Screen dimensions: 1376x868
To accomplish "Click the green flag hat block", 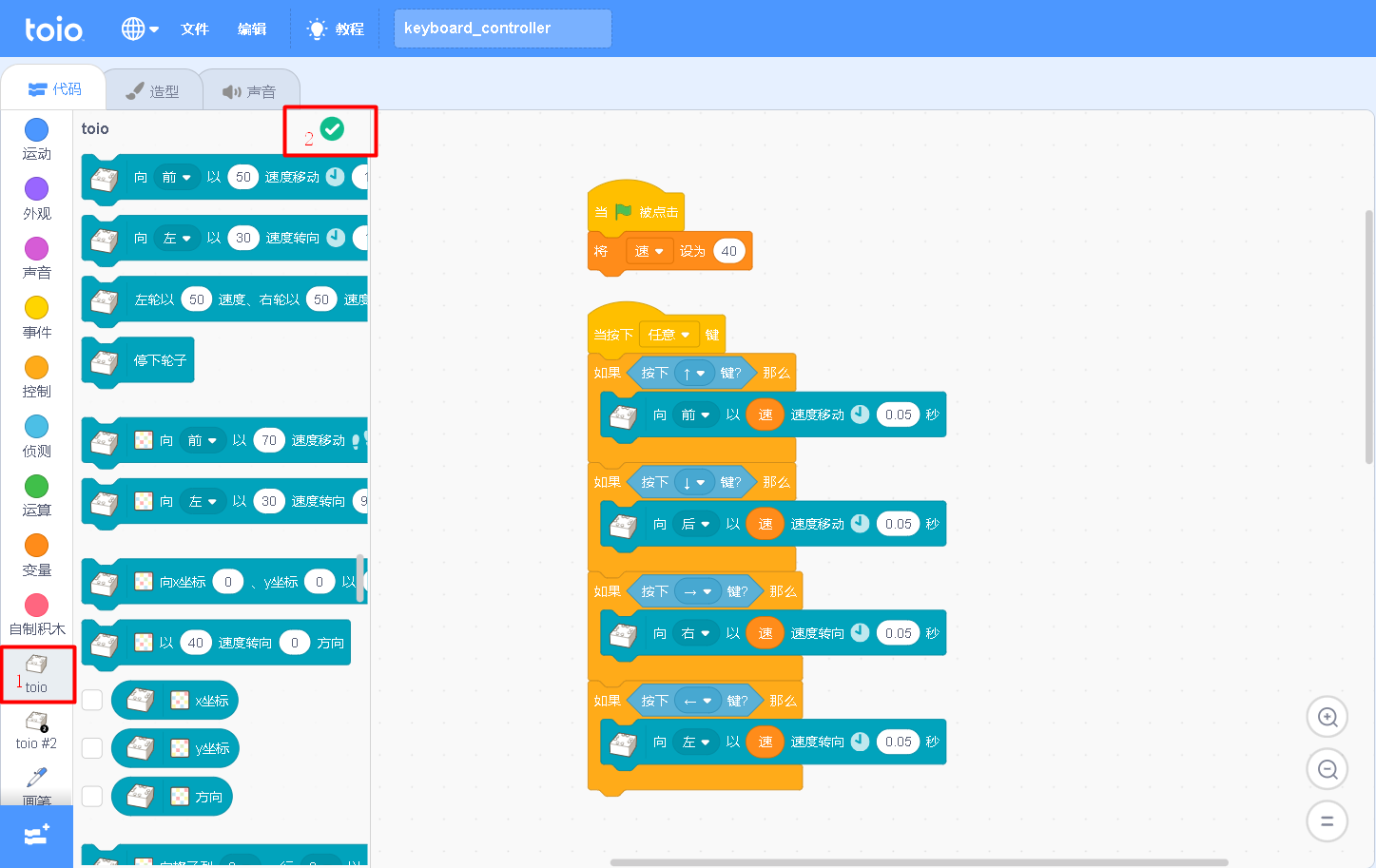I will tap(635, 208).
